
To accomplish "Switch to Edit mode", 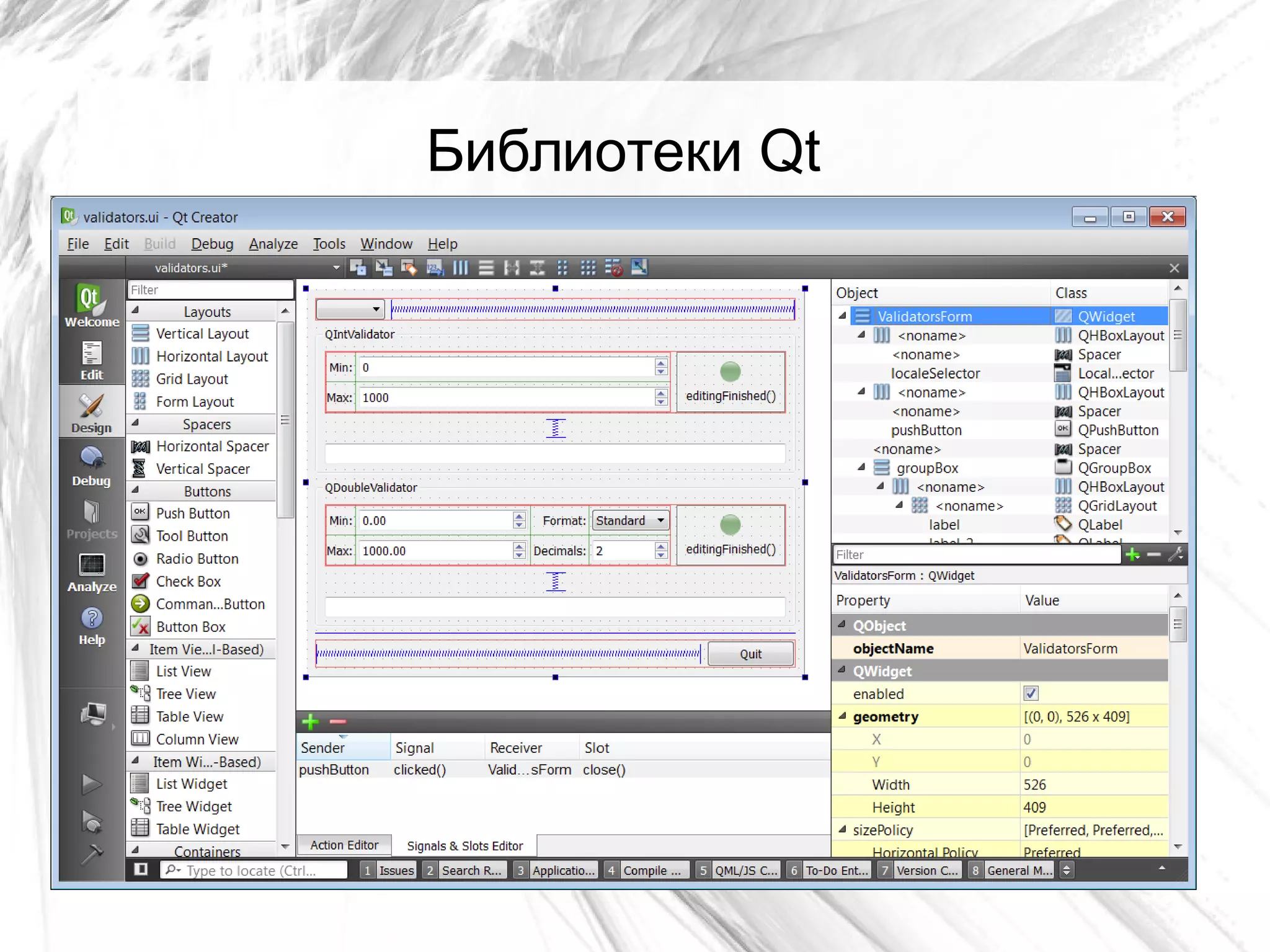I will (92, 360).
